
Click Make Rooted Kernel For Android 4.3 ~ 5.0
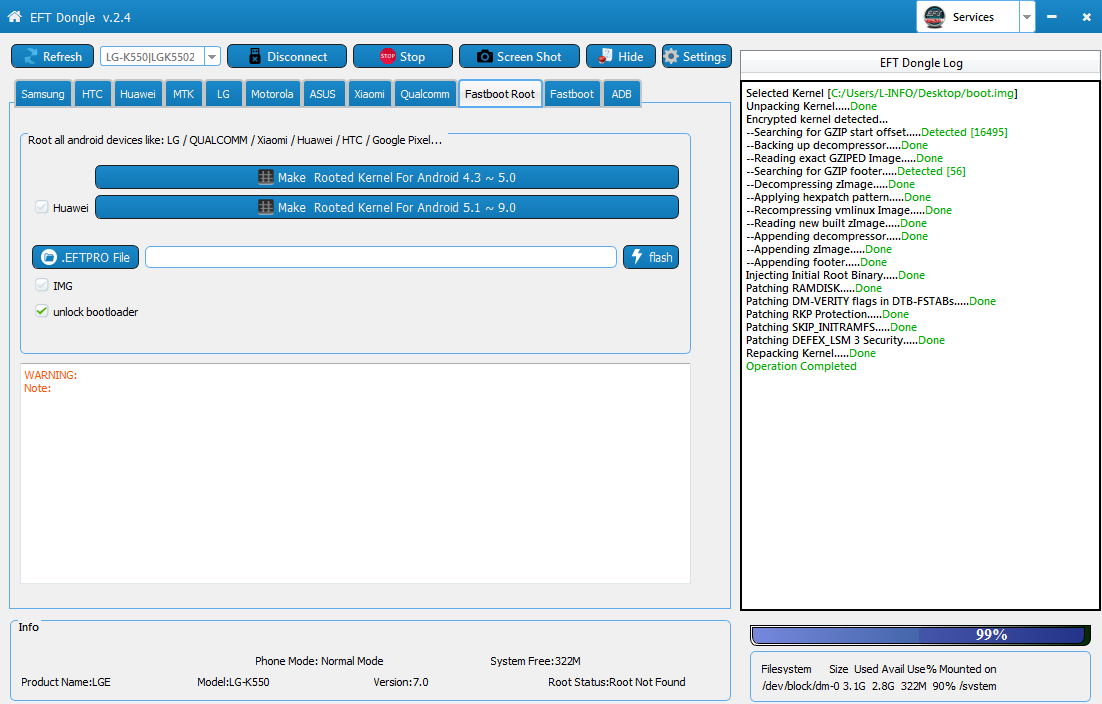coord(387,177)
